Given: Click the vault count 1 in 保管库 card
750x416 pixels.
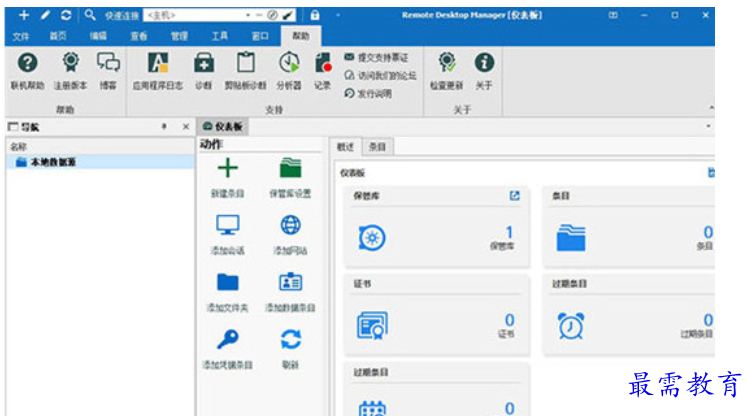Looking at the screenshot, I should [509, 232].
